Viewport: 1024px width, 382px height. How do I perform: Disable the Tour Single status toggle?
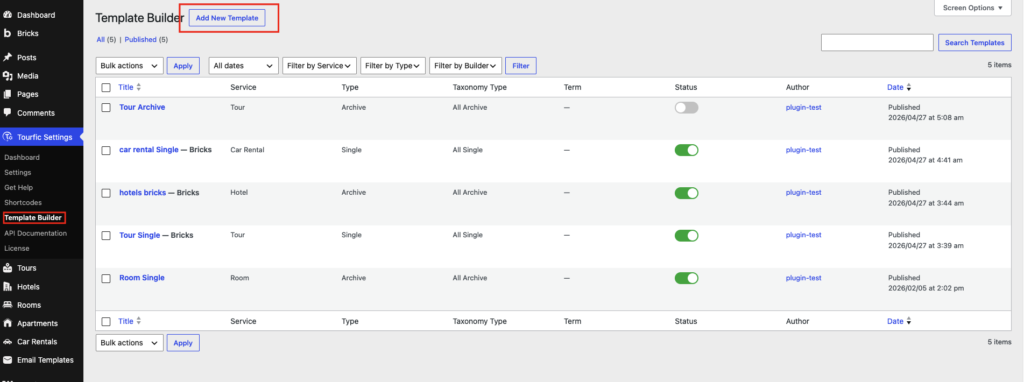(x=686, y=236)
